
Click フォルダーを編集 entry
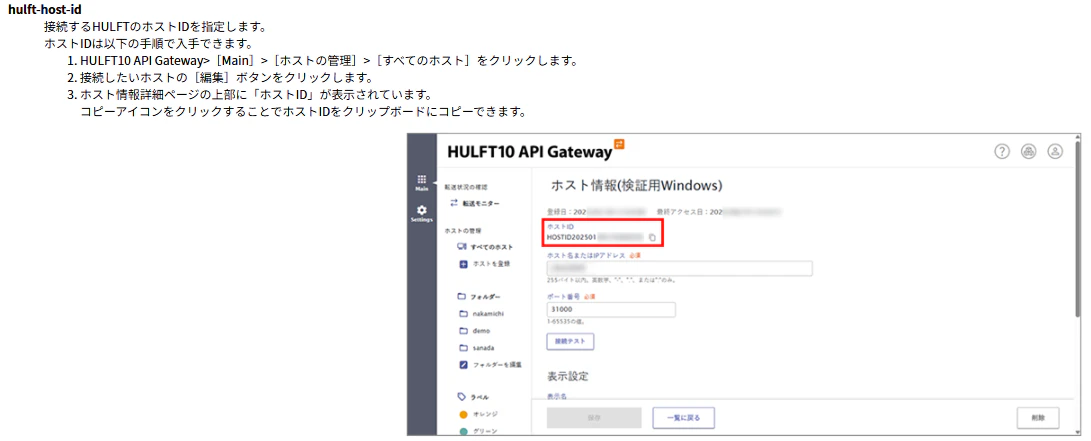[x=491, y=364]
